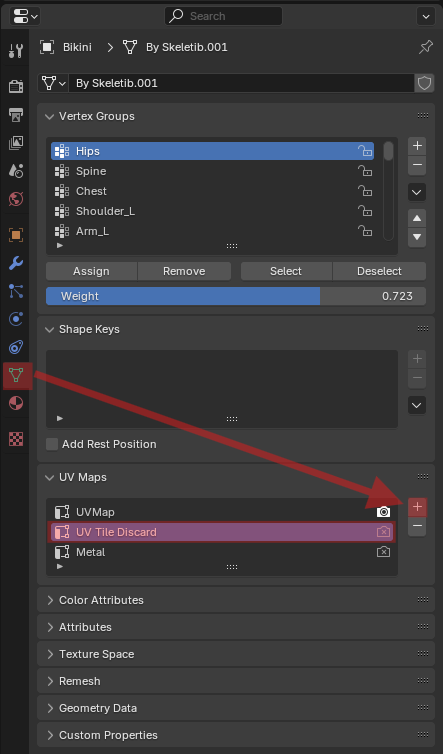Click the Deselect button

[379, 271]
